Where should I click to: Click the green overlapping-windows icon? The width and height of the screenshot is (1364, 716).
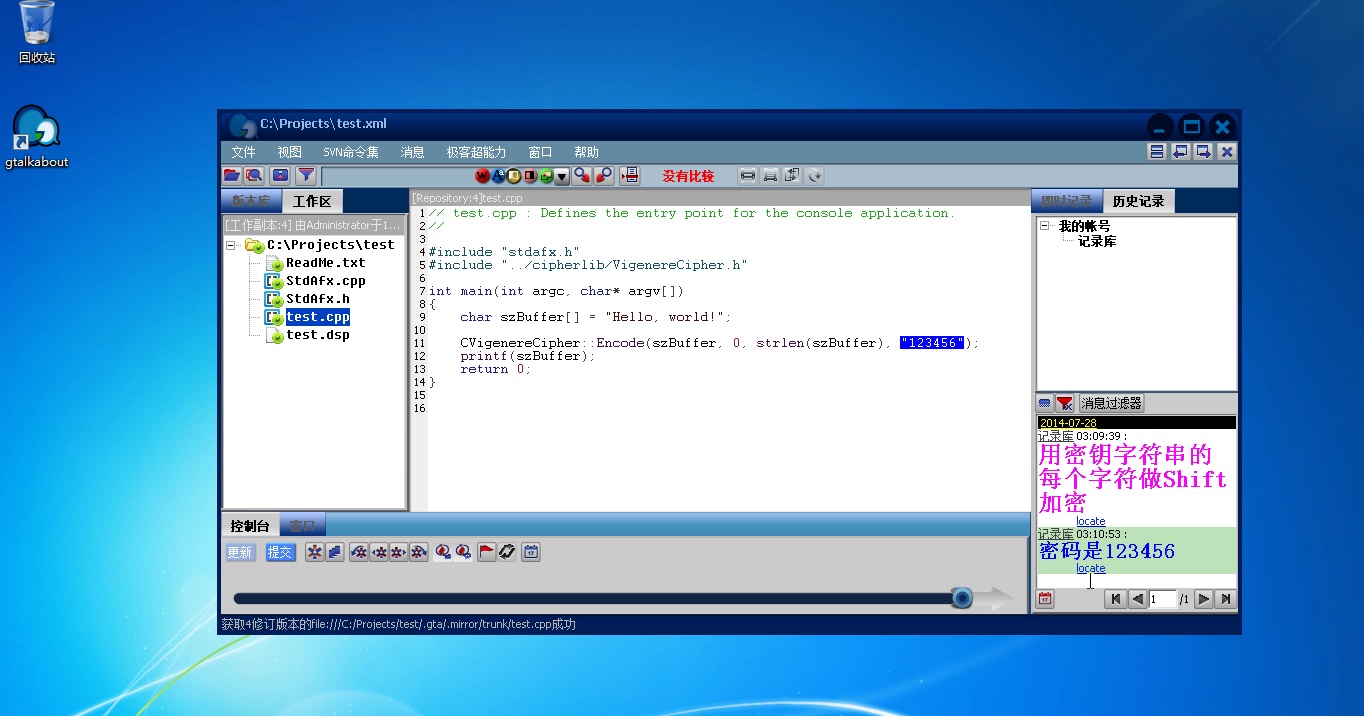tap(546, 176)
